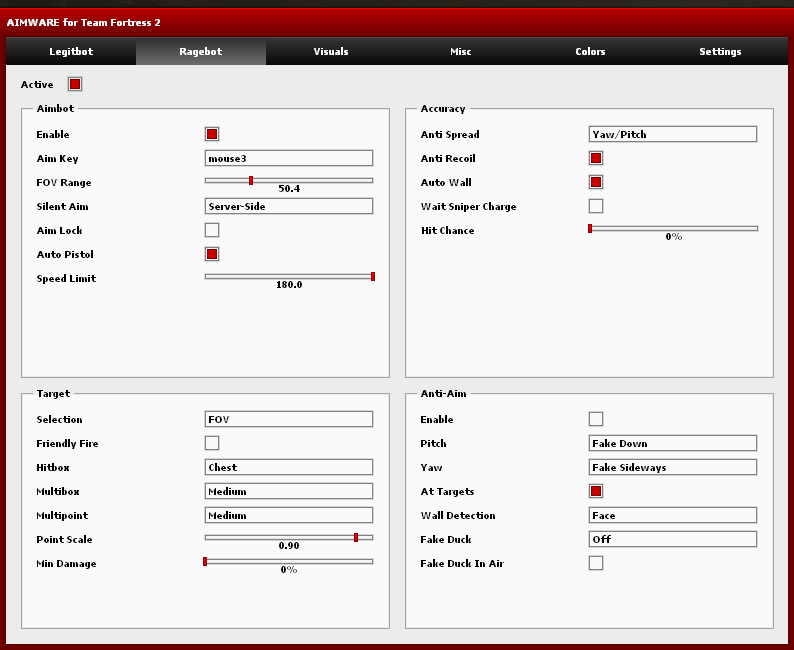The width and height of the screenshot is (794, 650).
Task: Click the Speed Limit value 180.0
Action: tap(289, 285)
